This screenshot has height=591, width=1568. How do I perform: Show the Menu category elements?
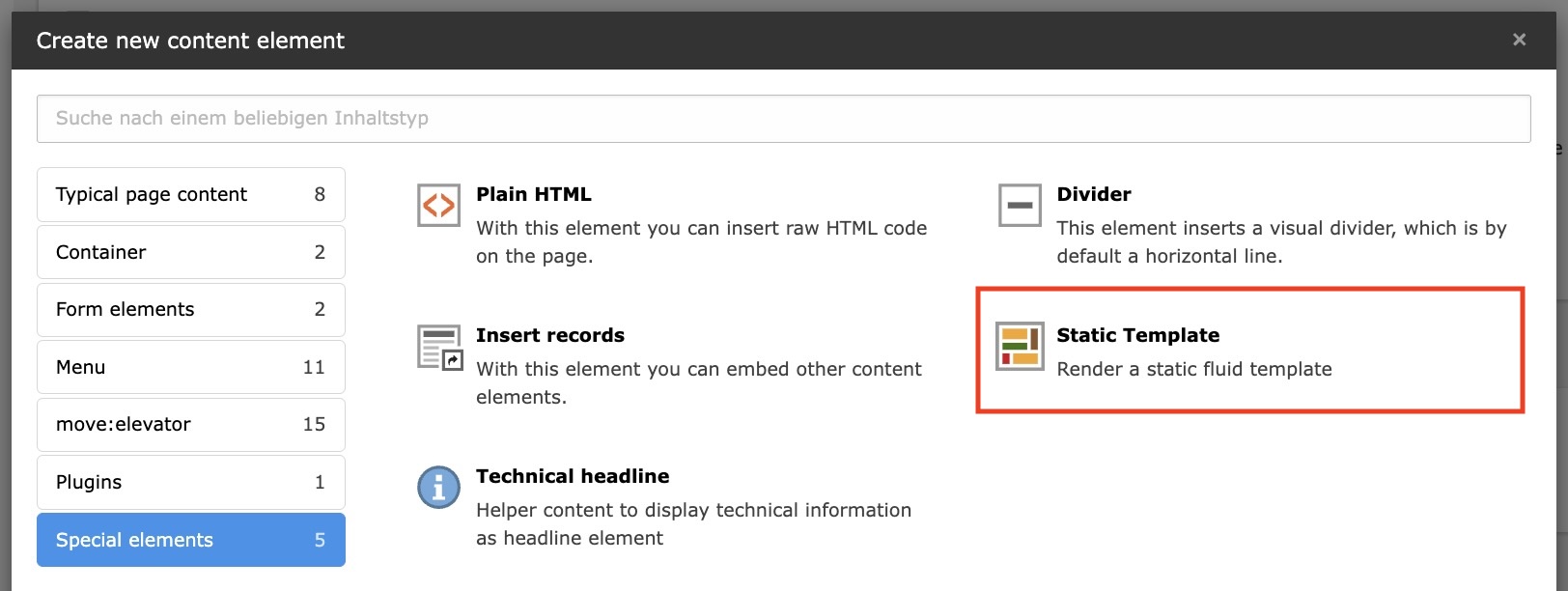[190, 367]
